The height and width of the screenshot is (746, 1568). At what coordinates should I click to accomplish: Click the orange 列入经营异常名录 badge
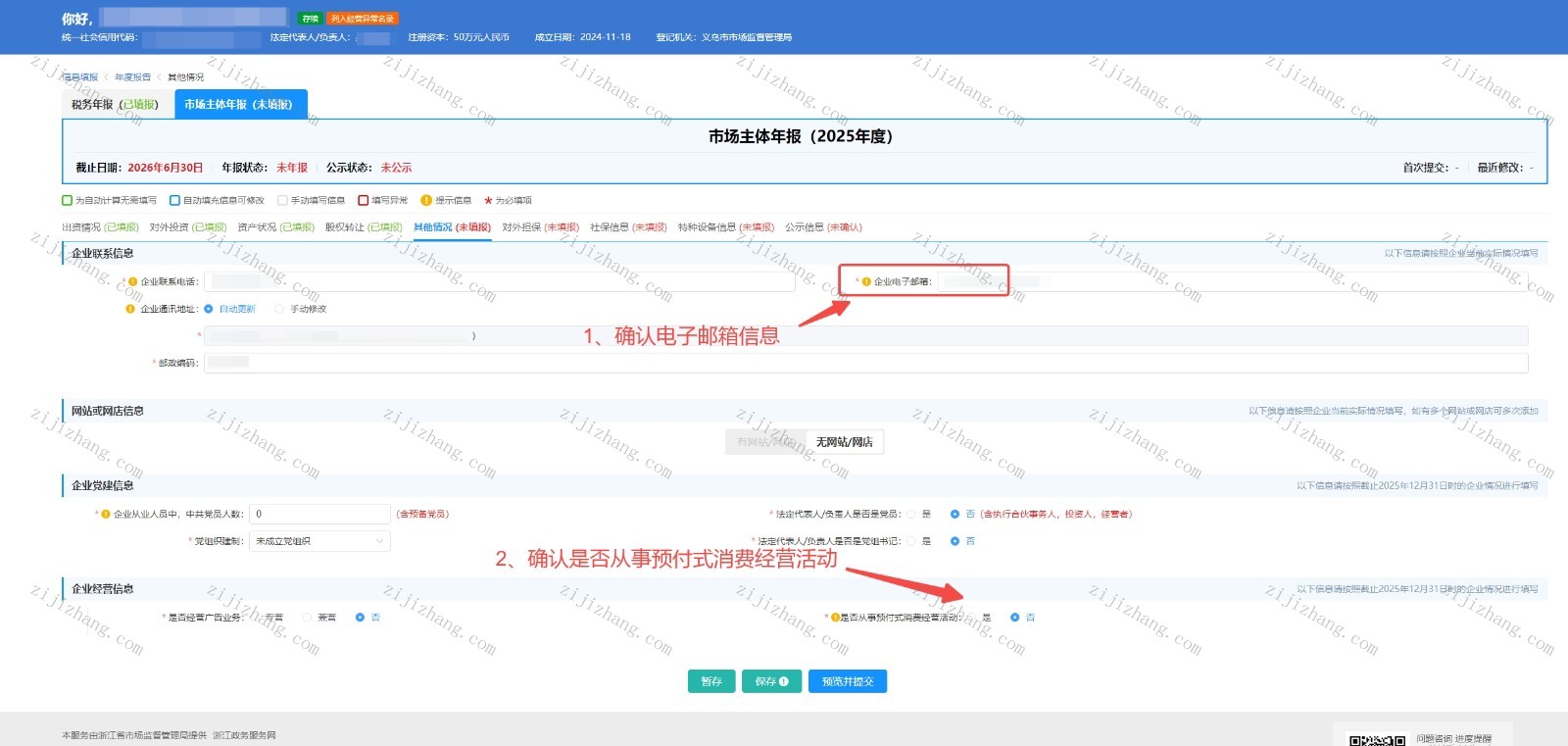click(363, 19)
